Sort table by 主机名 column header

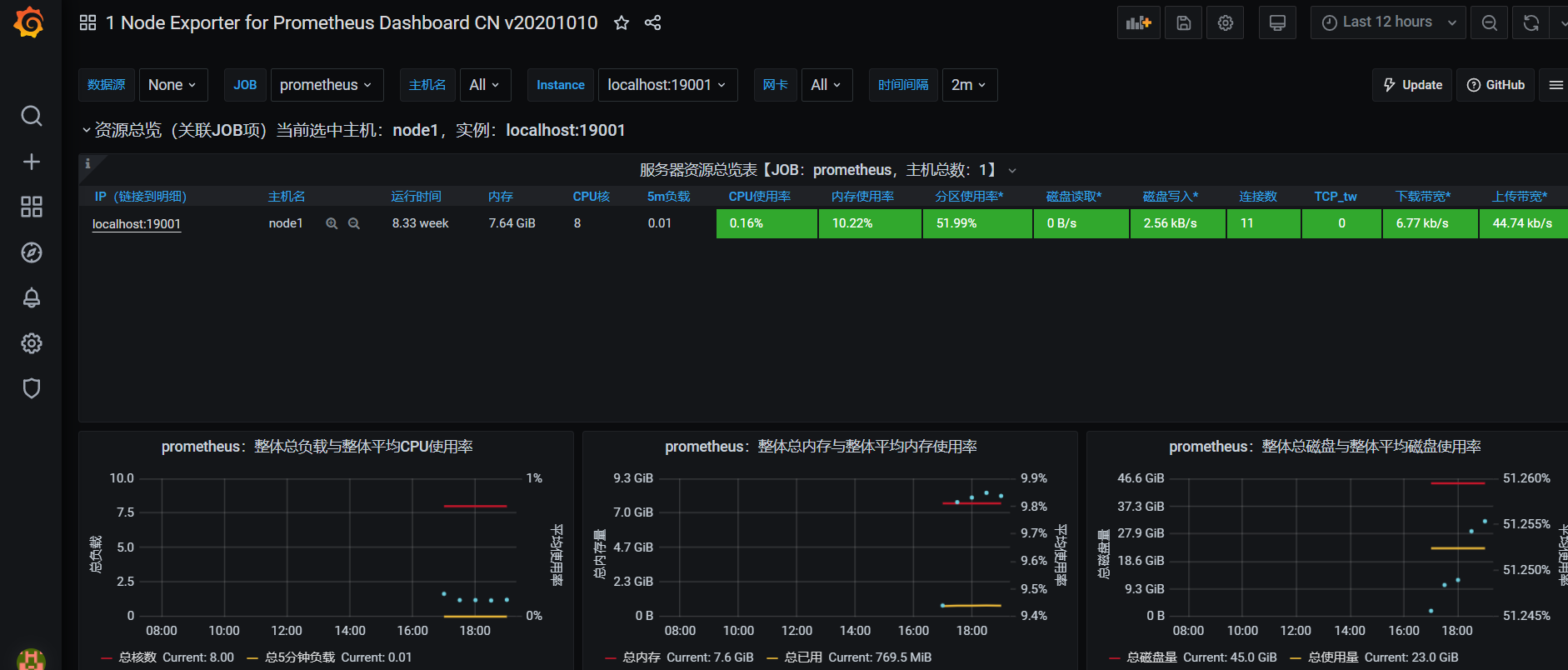pos(287,197)
